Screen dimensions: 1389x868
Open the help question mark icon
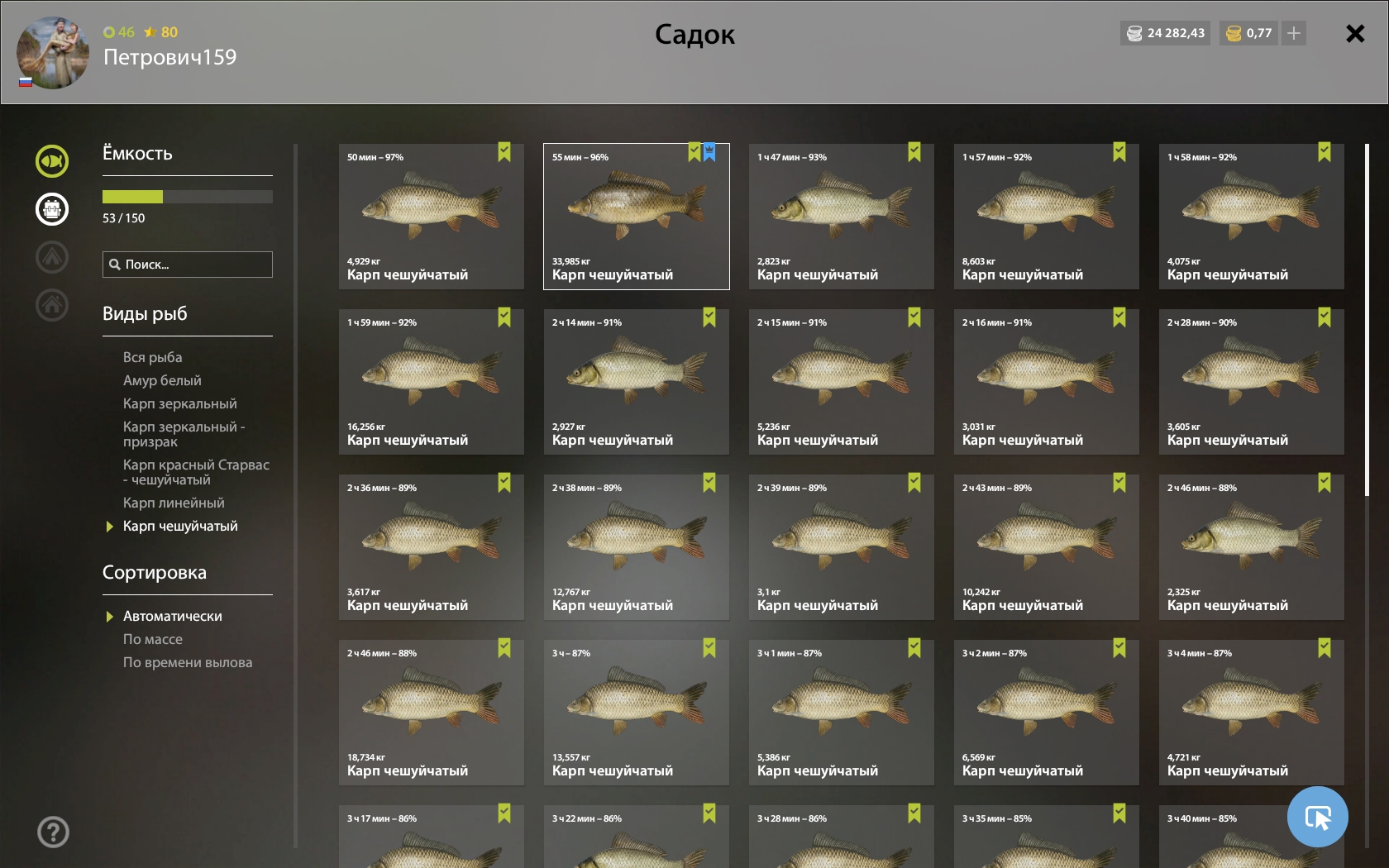pos(53,832)
